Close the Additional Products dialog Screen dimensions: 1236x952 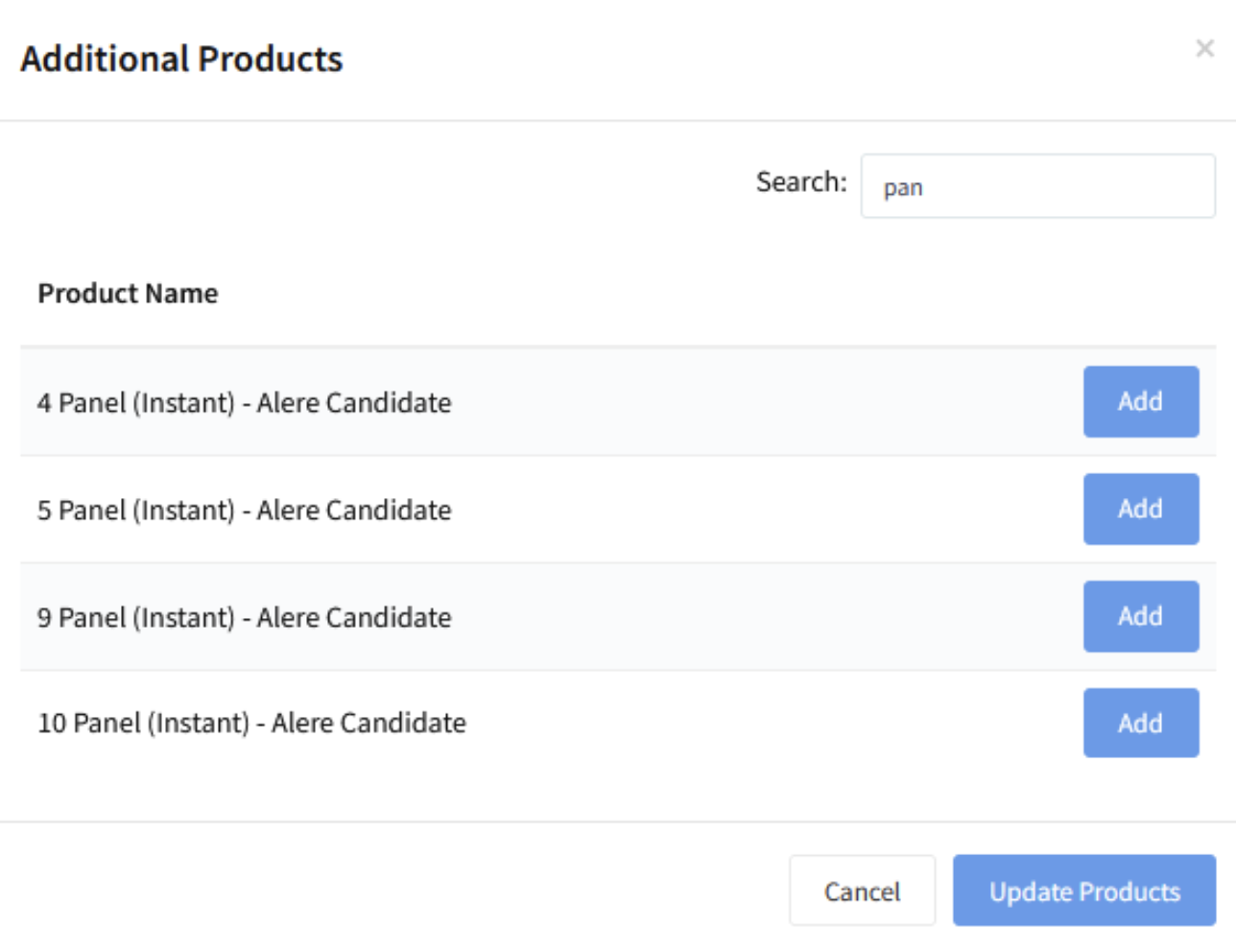pos(1204,49)
